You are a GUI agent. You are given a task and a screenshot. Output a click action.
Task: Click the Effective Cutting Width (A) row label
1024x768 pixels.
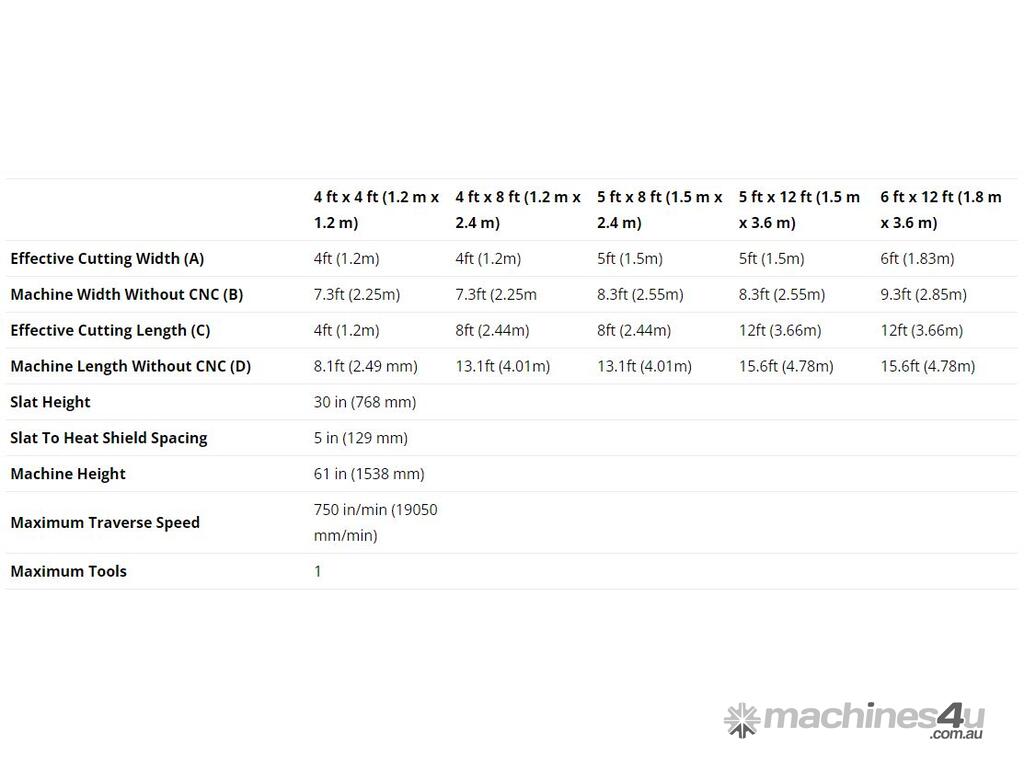(x=107, y=258)
